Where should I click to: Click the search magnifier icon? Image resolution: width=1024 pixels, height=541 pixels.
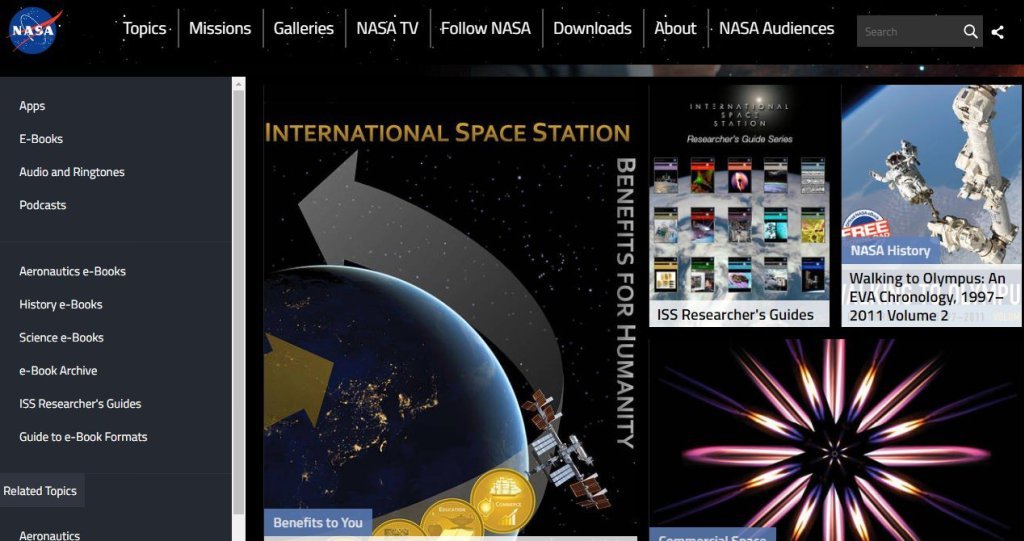point(970,31)
